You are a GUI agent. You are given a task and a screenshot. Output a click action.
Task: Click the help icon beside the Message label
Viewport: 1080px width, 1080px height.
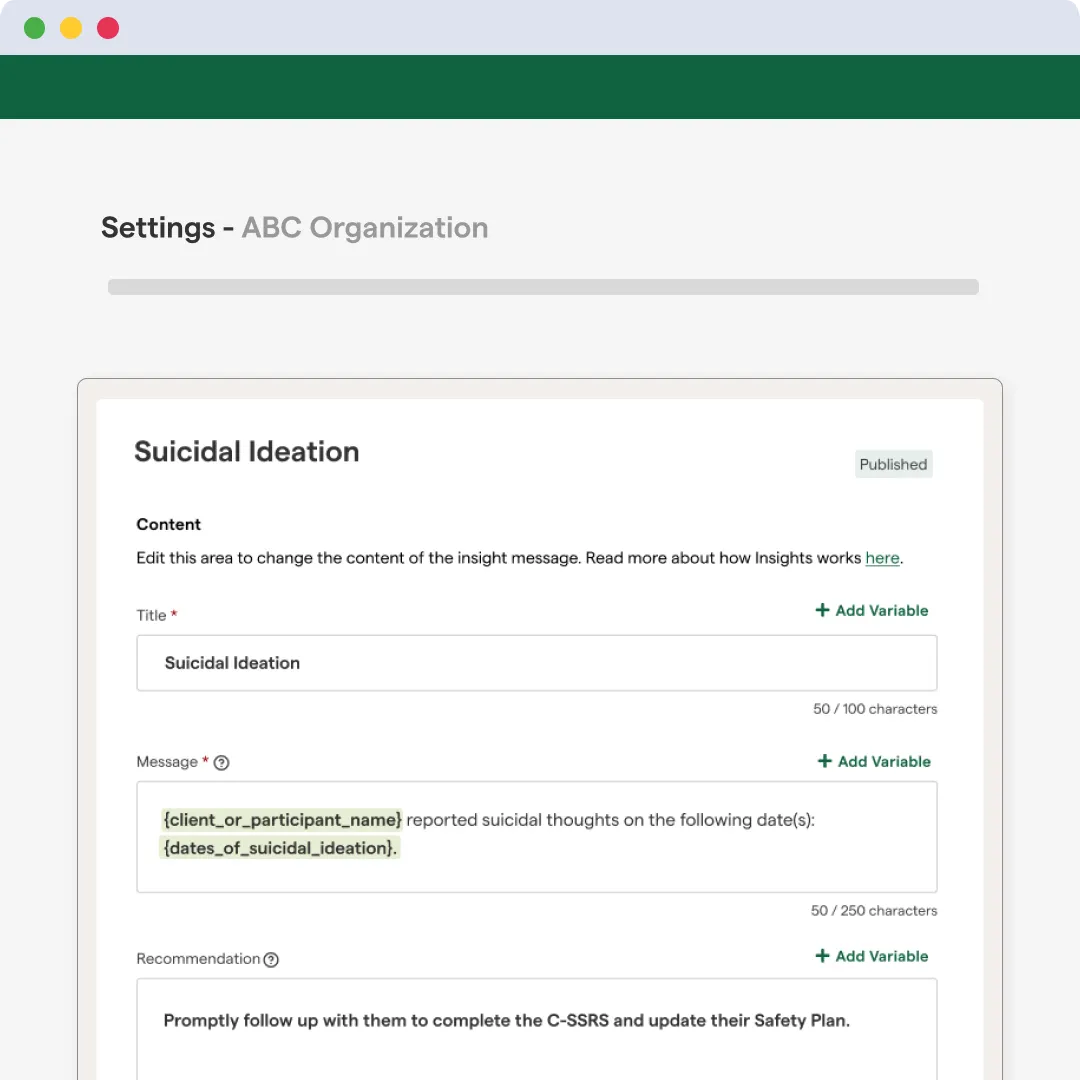[222, 763]
